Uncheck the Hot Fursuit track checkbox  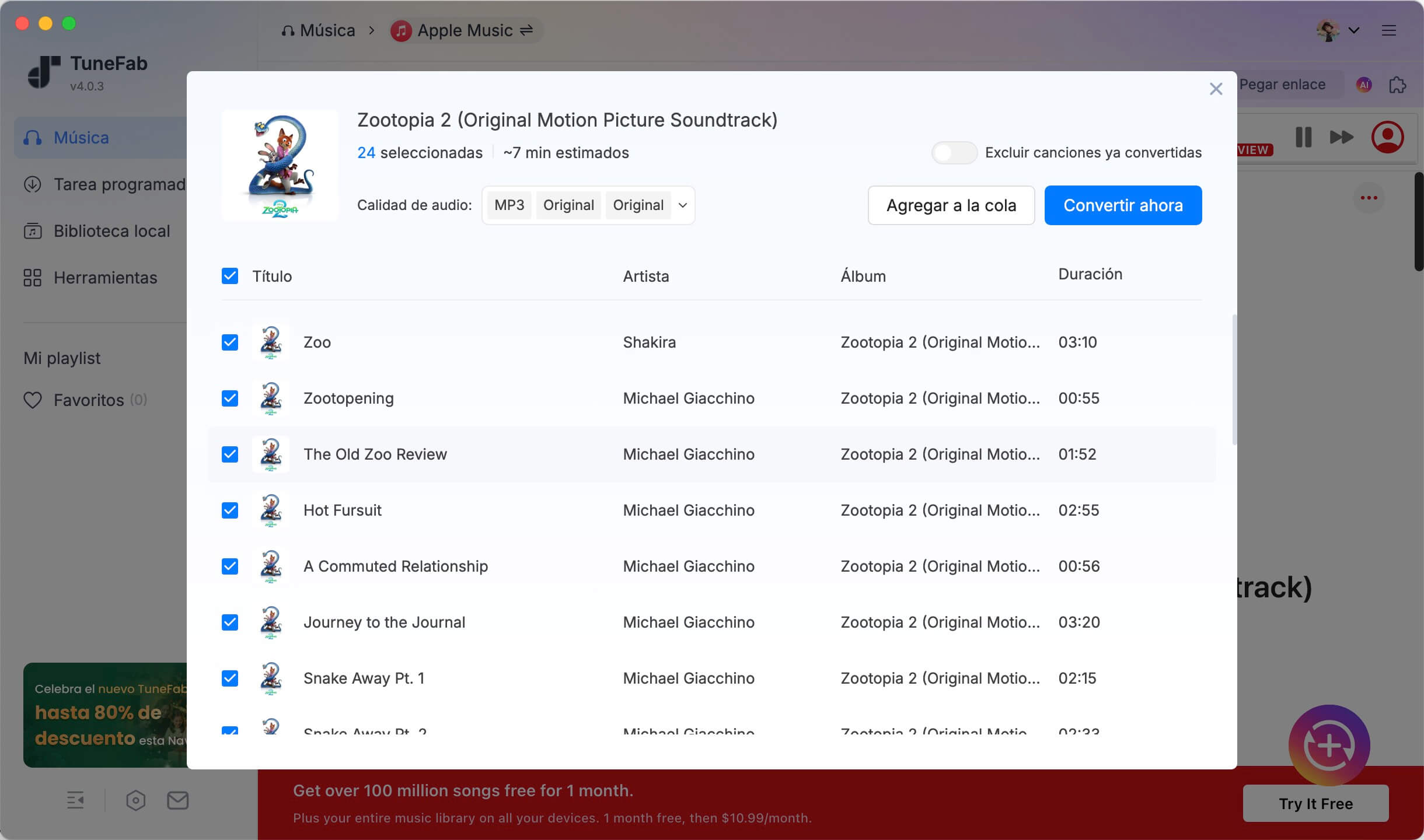(x=230, y=510)
